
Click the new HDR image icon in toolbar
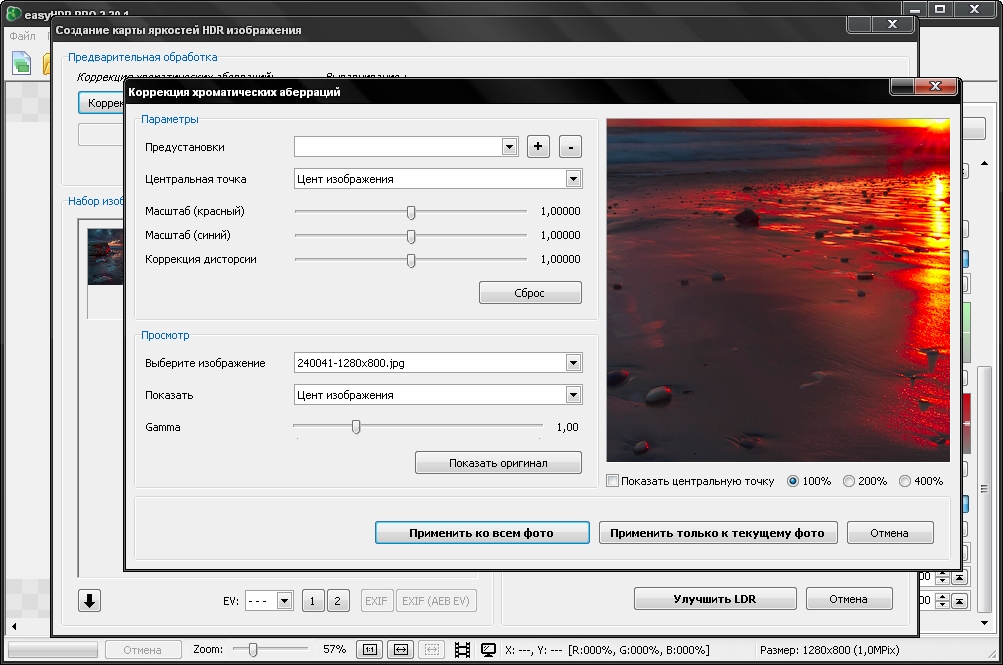[22, 65]
